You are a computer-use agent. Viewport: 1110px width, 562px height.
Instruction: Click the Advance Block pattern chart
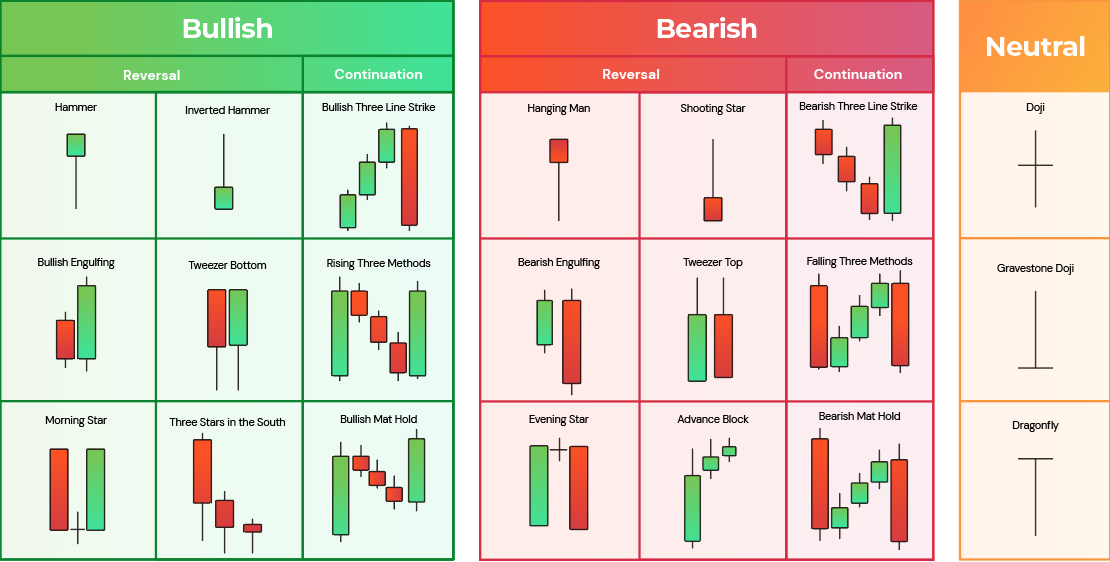point(712,492)
